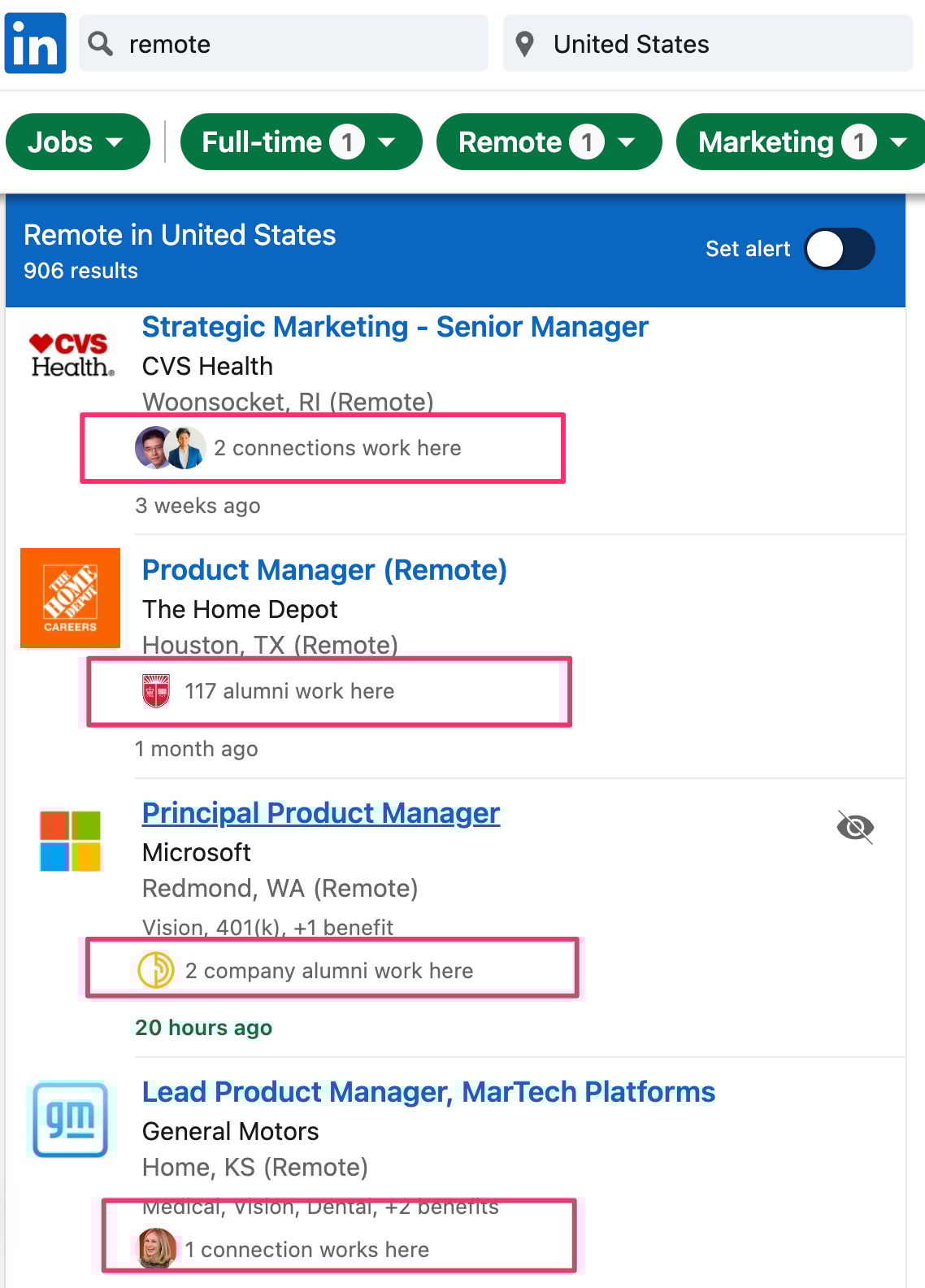The image size is (925, 1288).
Task: Click the "906 results" count
Action: point(80,271)
